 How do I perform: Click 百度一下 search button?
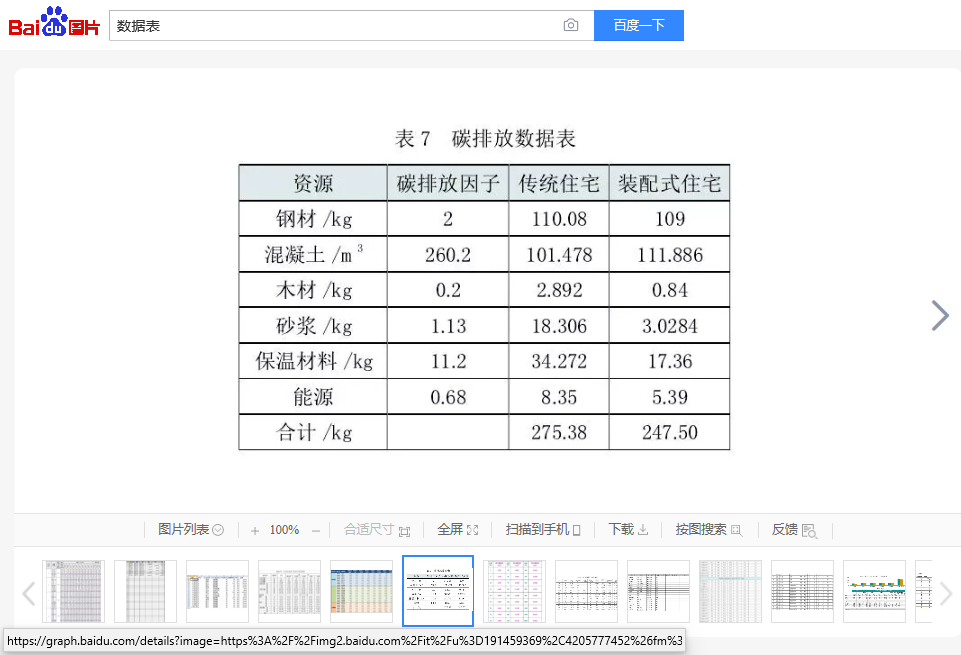(638, 25)
